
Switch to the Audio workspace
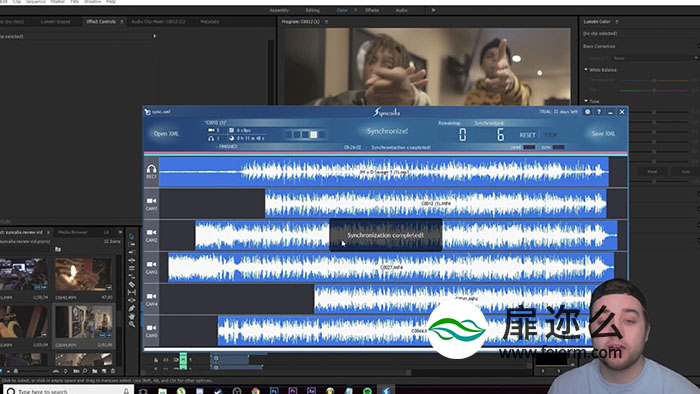(401, 10)
